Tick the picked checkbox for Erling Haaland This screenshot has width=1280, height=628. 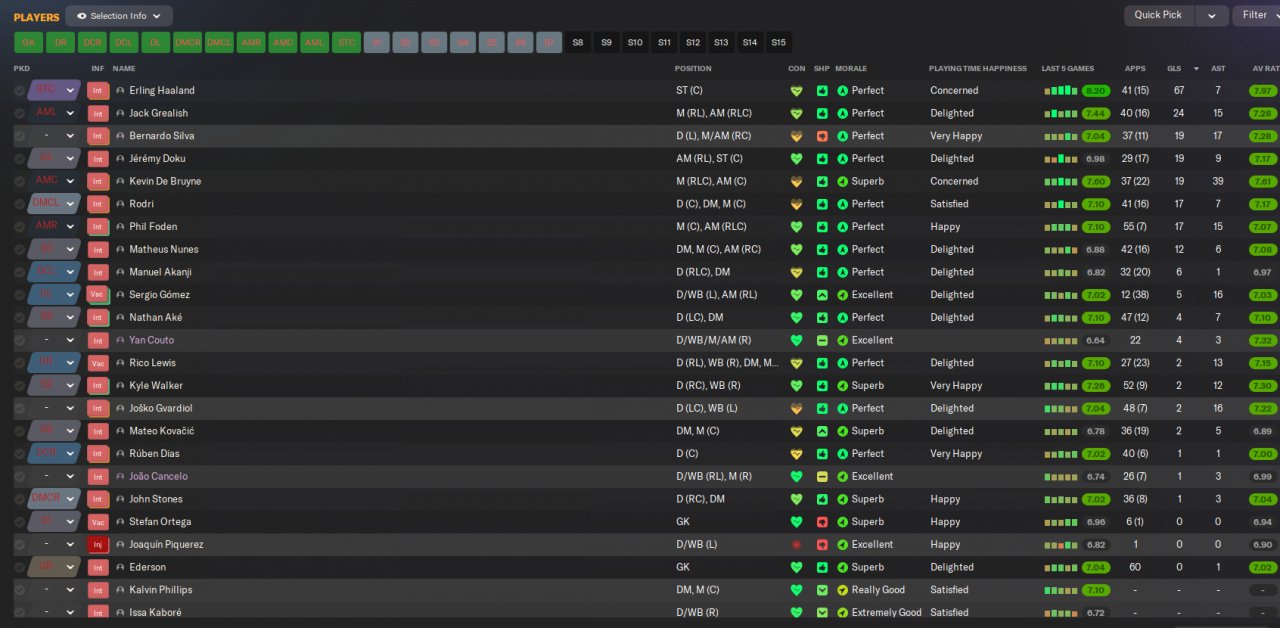(20, 90)
